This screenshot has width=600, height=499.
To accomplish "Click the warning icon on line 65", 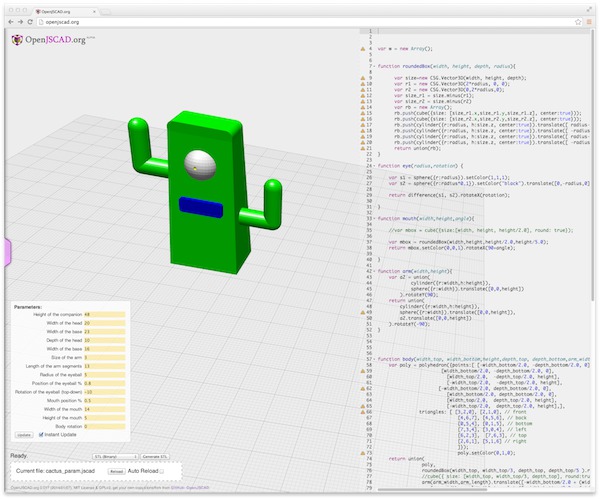I will click(x=363, y=406).
